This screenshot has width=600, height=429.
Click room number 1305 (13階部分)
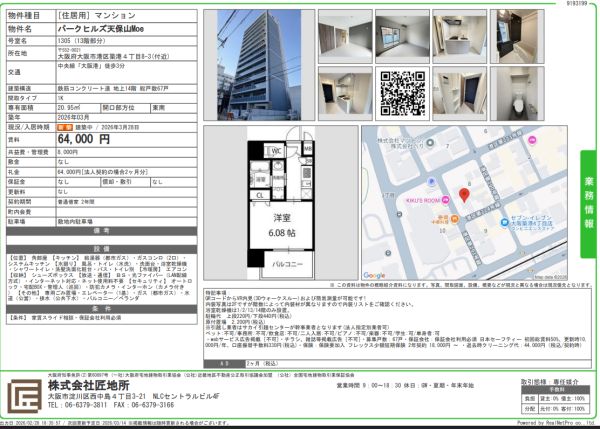click(81, 41)
